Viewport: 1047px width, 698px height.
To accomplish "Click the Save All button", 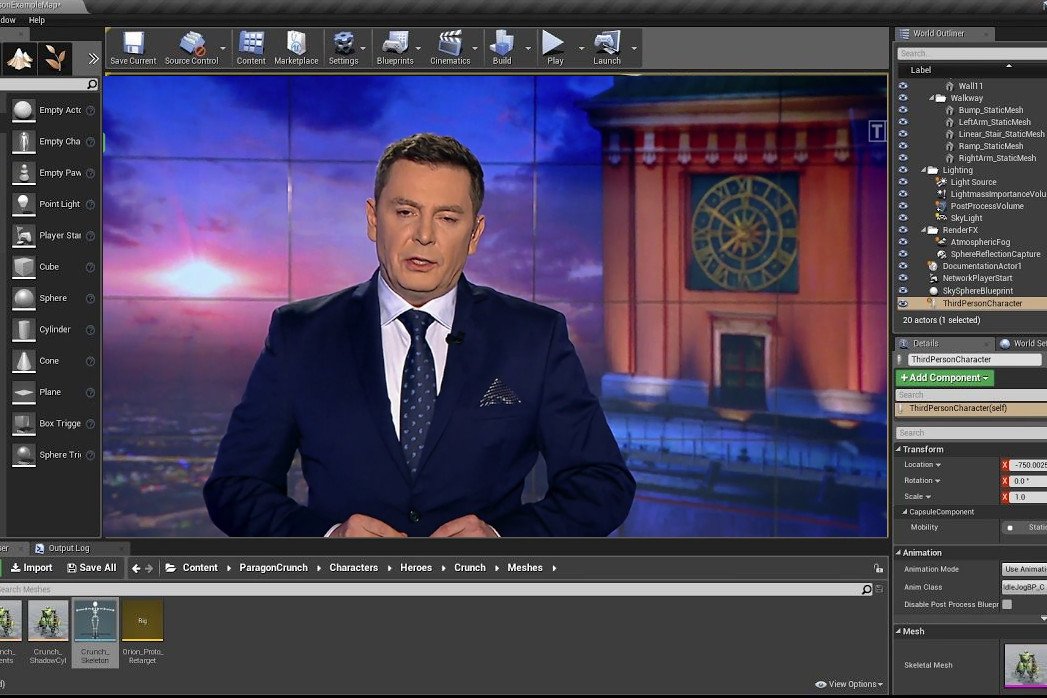I will [91, 568].
